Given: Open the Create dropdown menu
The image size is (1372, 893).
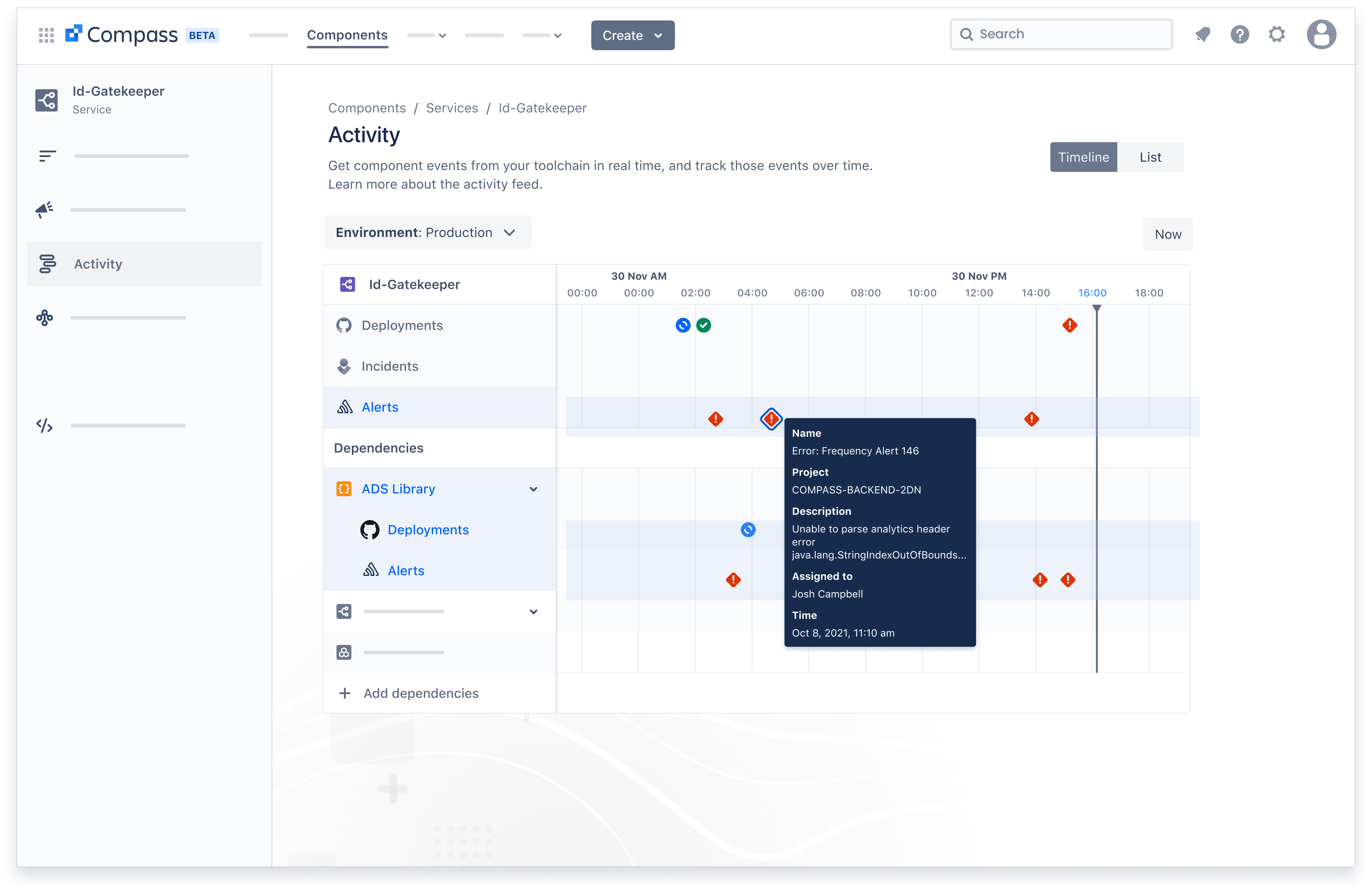Looking at the screenshot, I should point(632,35).
